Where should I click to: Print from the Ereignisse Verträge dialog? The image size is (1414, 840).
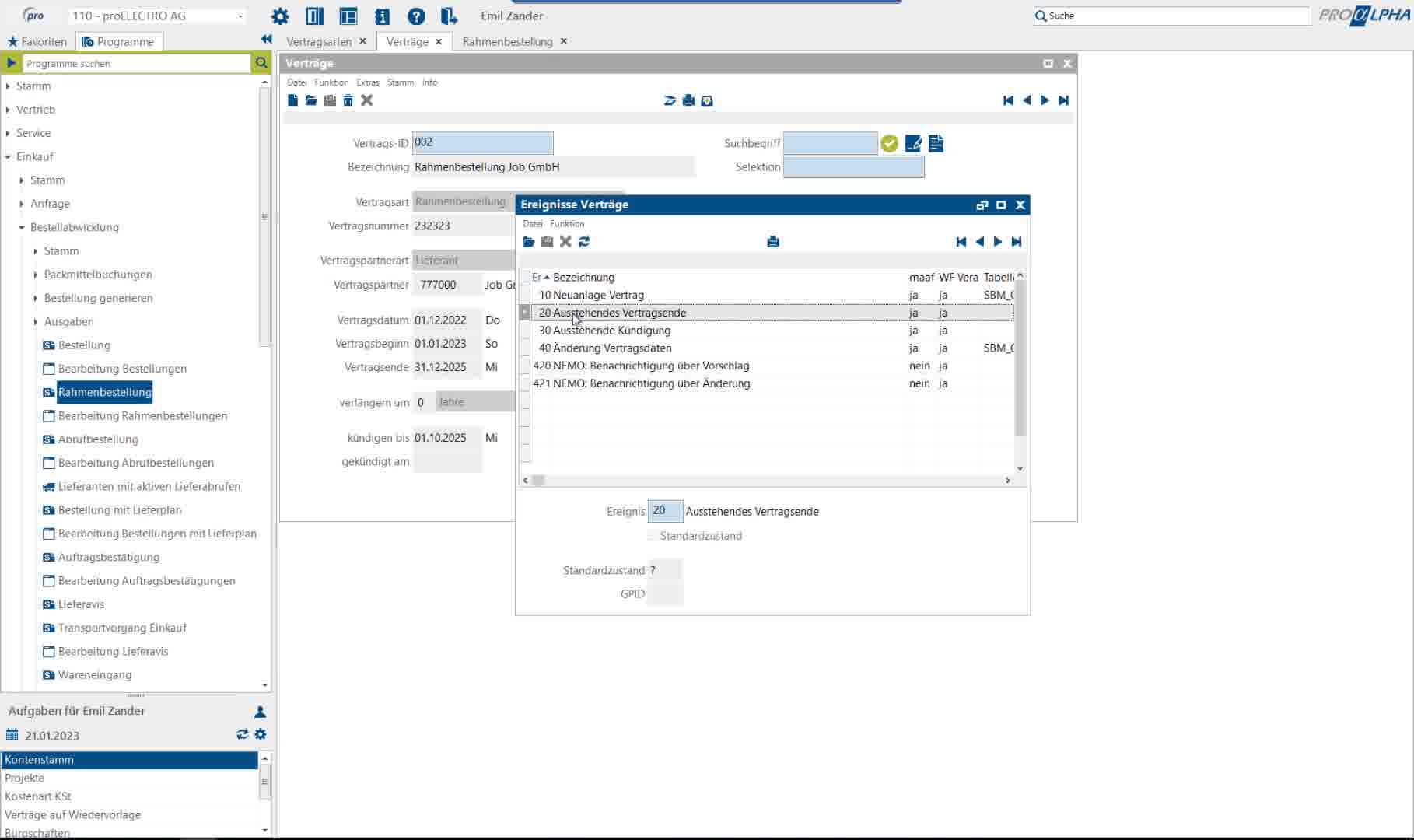[773, 242]
